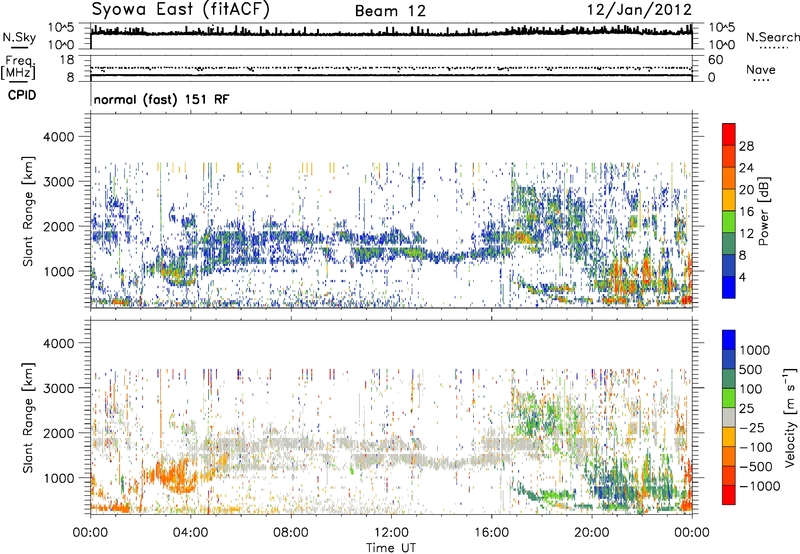Click the yellow segment of Power colorbar
The height and width of the screenshot is (554, 800).
pyautogui.click(x=729, y=199)
